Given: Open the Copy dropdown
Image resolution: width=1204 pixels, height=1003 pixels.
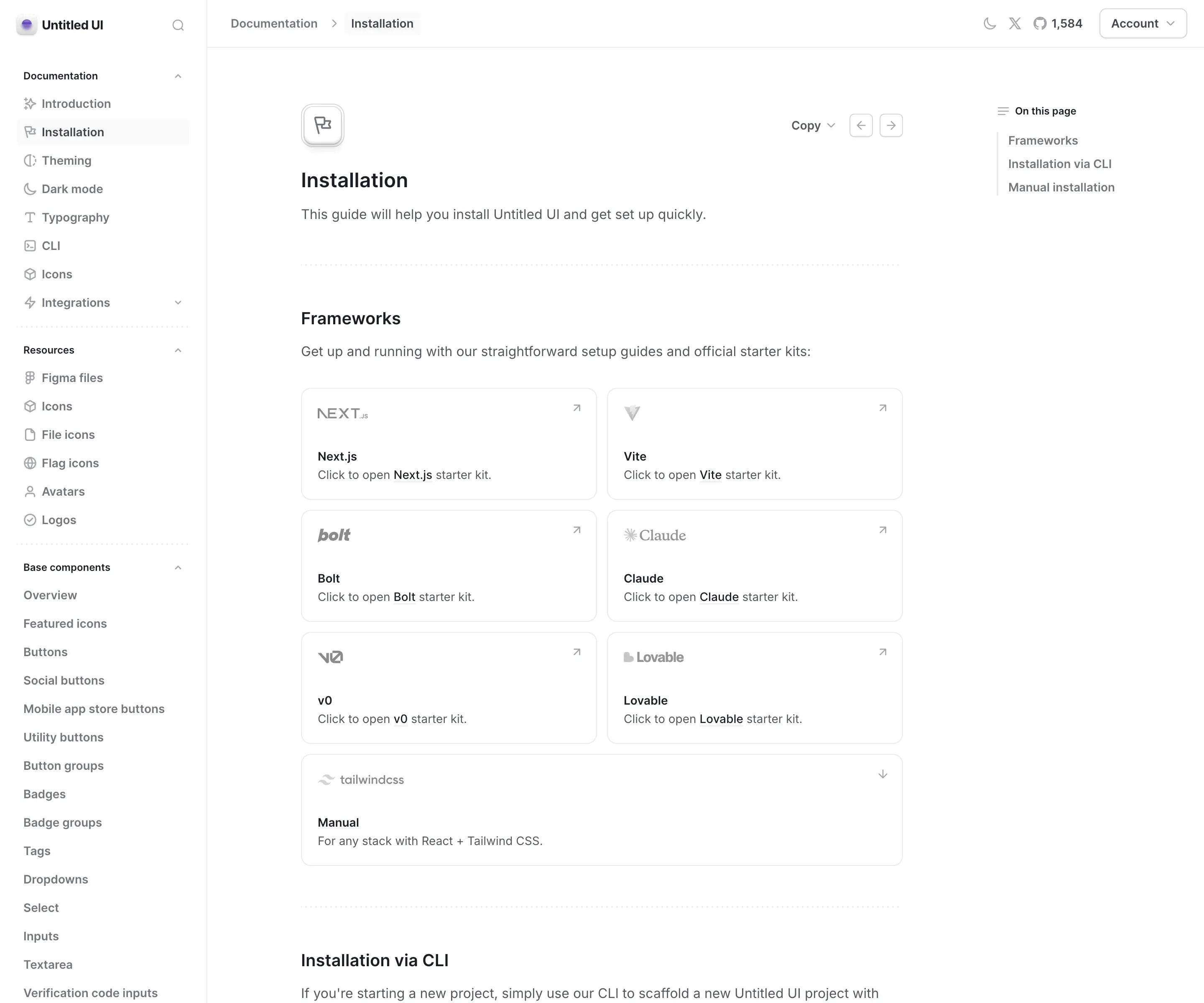Looking at the screenshot, I should tap(812, 125).
